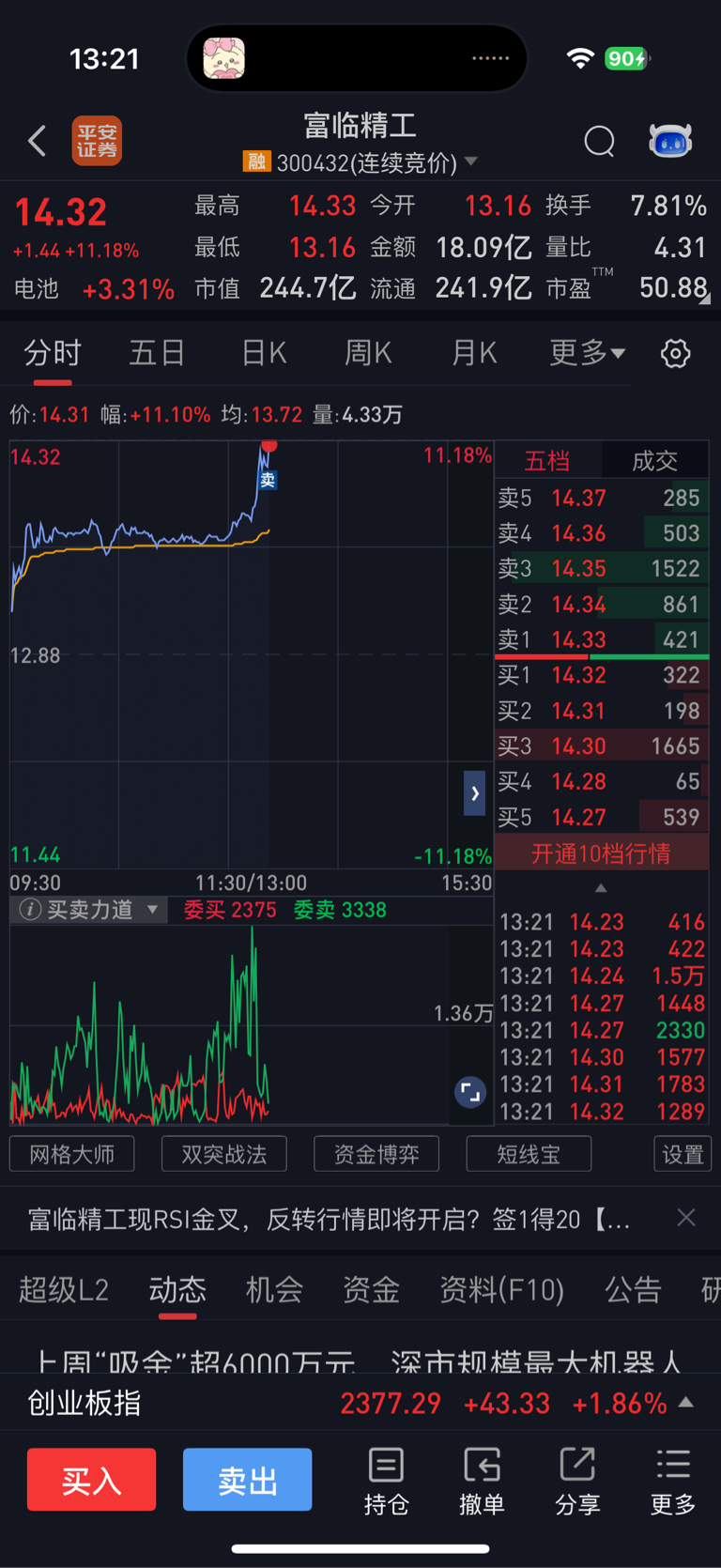
Task: Open the 撤单 cancel order icon
Action: [482, 1481]
